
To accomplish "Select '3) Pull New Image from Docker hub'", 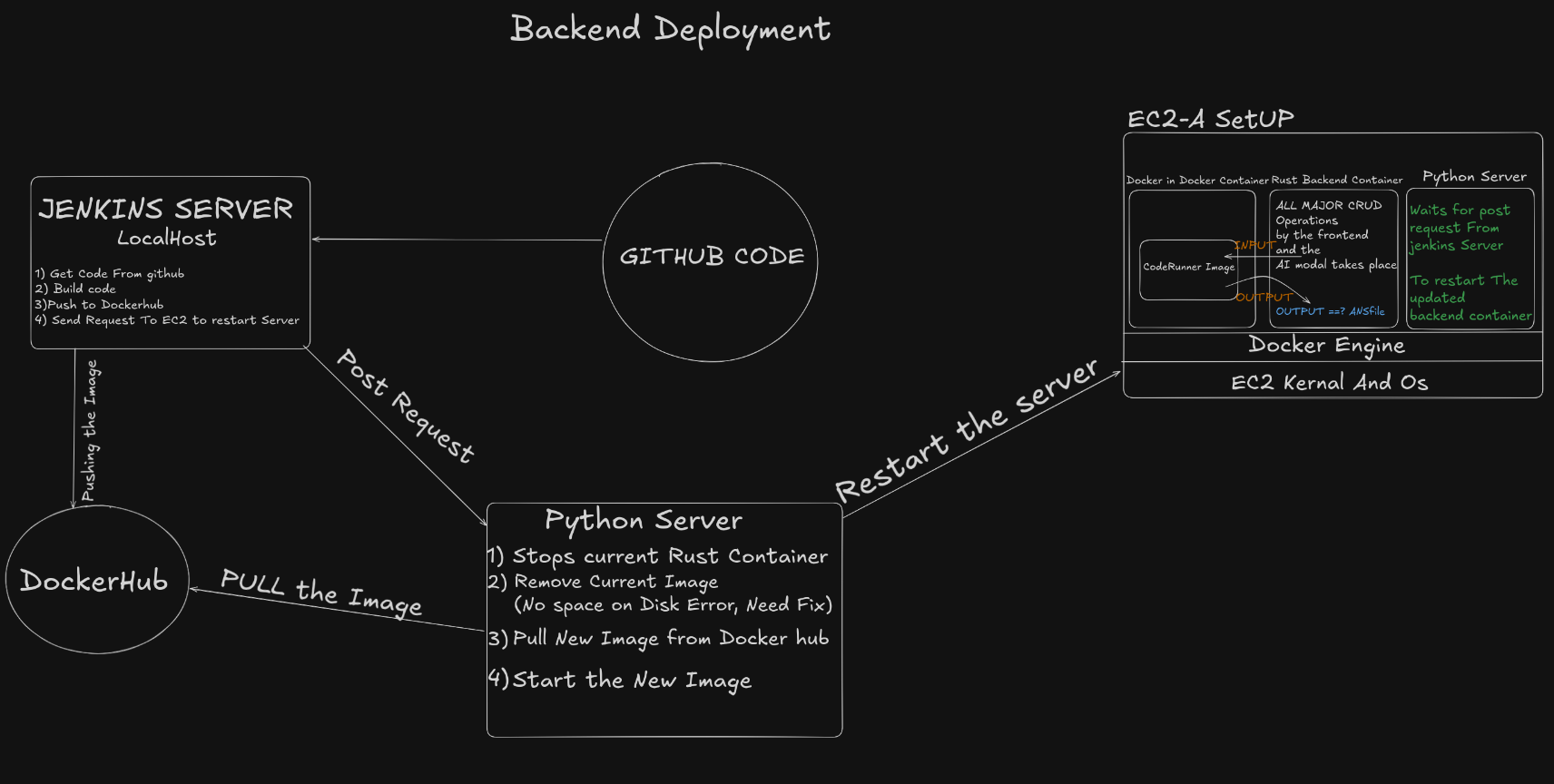I will (x=659, y=639).
